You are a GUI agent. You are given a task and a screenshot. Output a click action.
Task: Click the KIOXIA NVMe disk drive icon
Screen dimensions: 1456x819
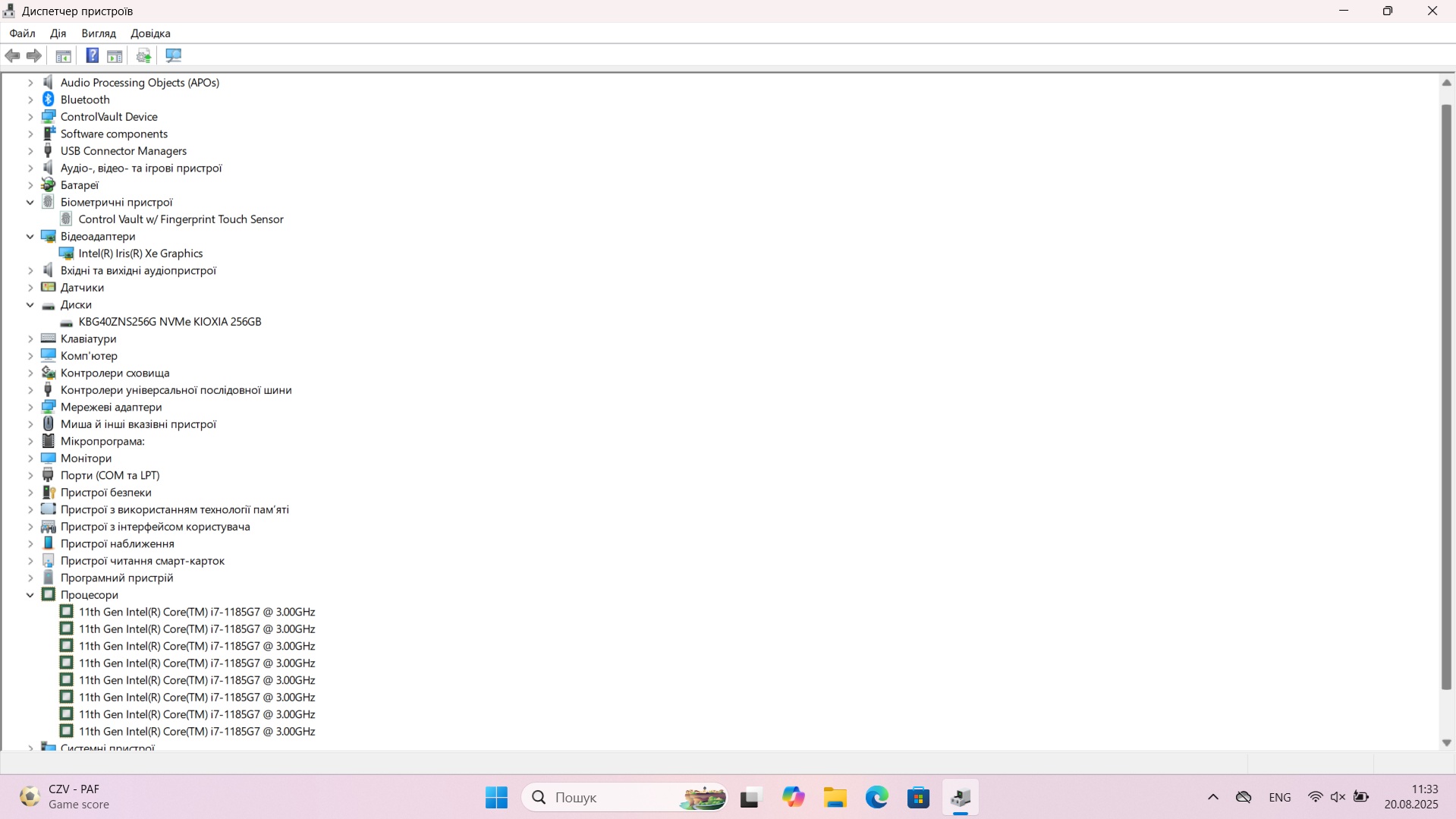click(x=67, y=322)
